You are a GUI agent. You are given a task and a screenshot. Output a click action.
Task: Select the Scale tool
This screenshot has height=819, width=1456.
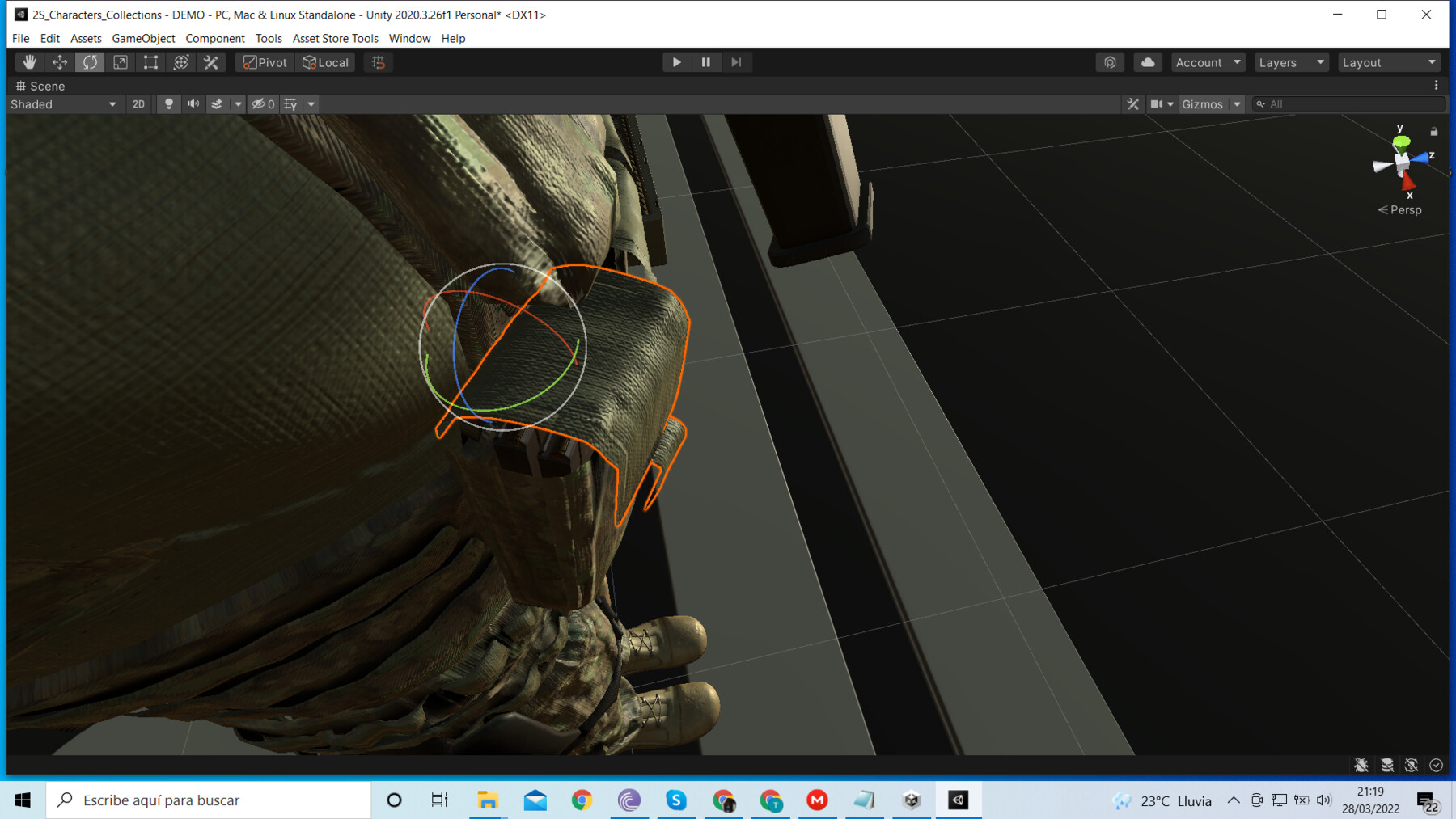click(x=121, y=62)
